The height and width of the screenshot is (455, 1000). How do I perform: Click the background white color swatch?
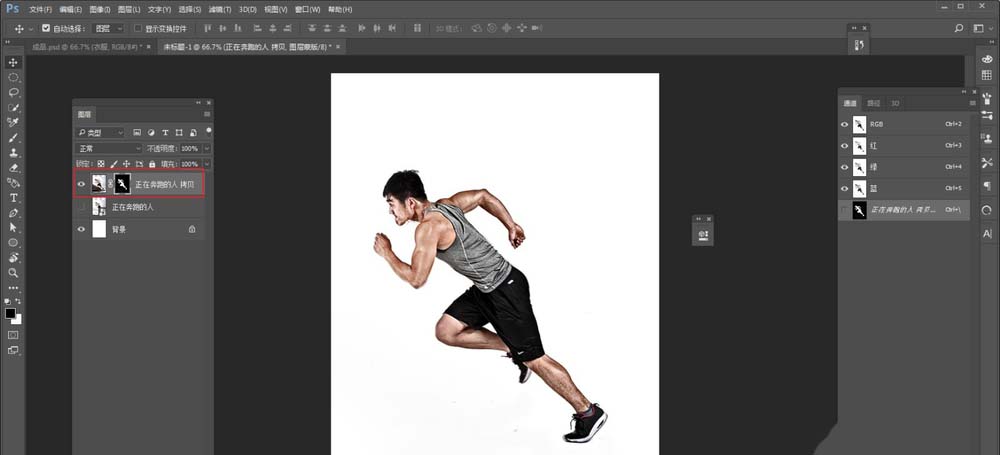(18, 320)
